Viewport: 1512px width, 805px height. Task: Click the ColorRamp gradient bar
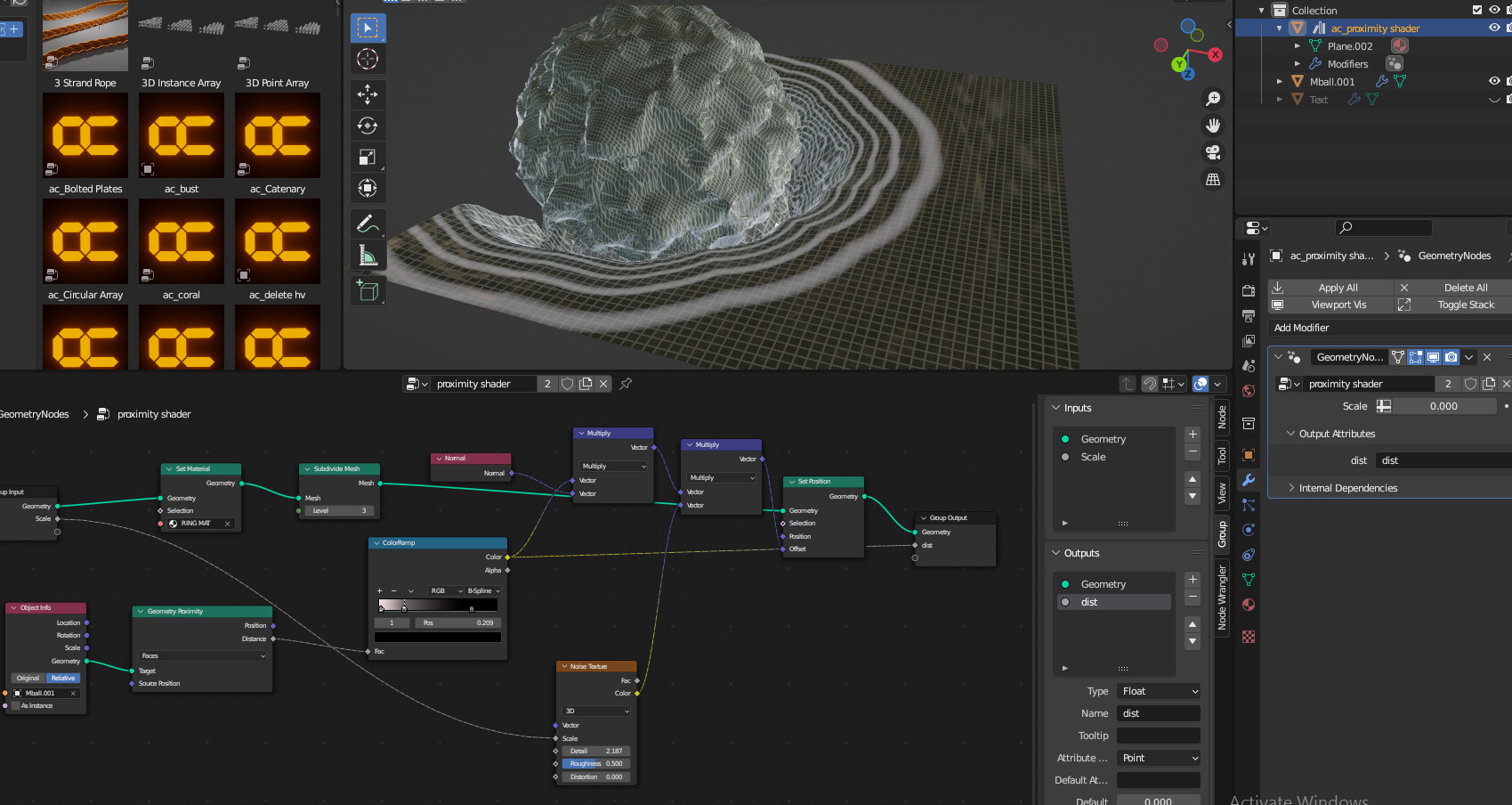(x=438, y=606)
